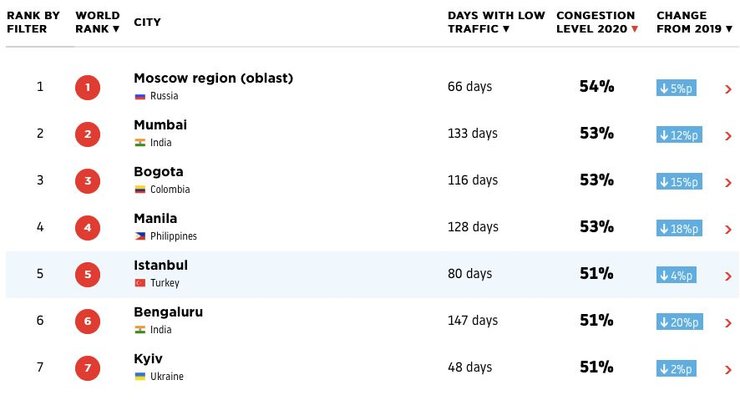The width and height of the screenshot is (740, 400).
Task: Click the red rank 3 badge for Bogota
Action: (x=87, y=181)
